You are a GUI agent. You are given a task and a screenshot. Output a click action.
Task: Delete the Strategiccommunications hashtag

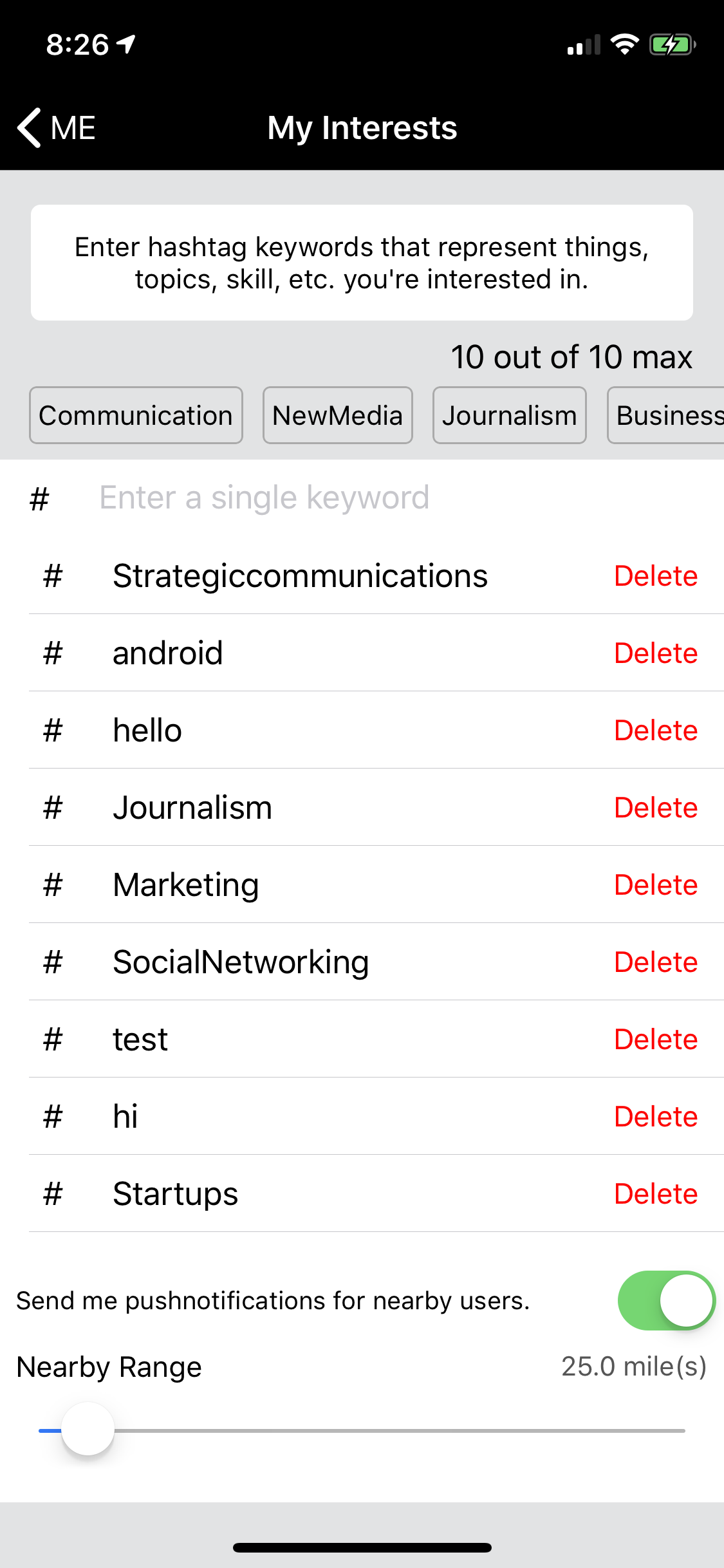pyautogui.click(x=655, y=576)
